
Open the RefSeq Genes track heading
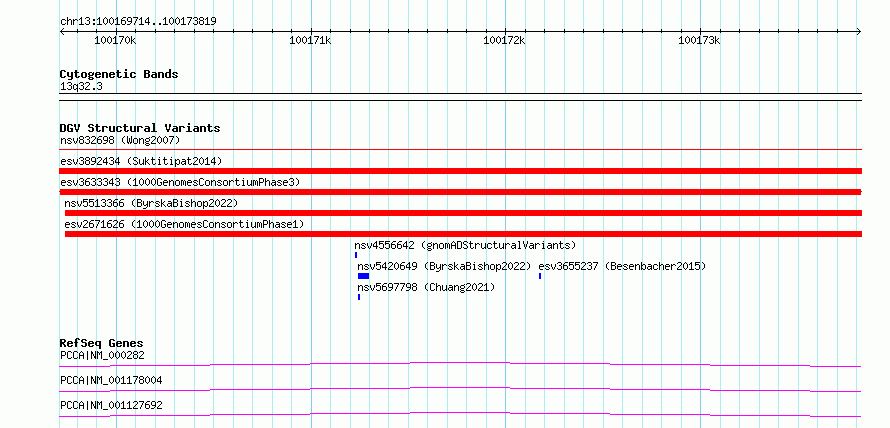(x=102, y=343)
